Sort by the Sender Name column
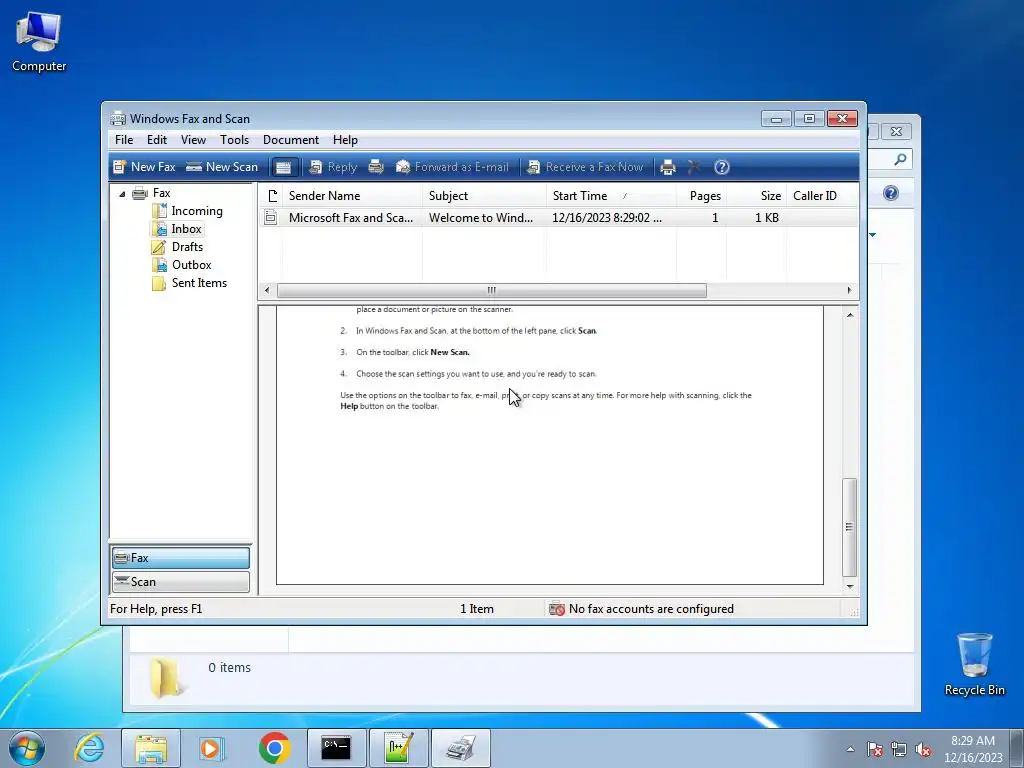The width and height of the screenshot is (1024, 768). 352,196
